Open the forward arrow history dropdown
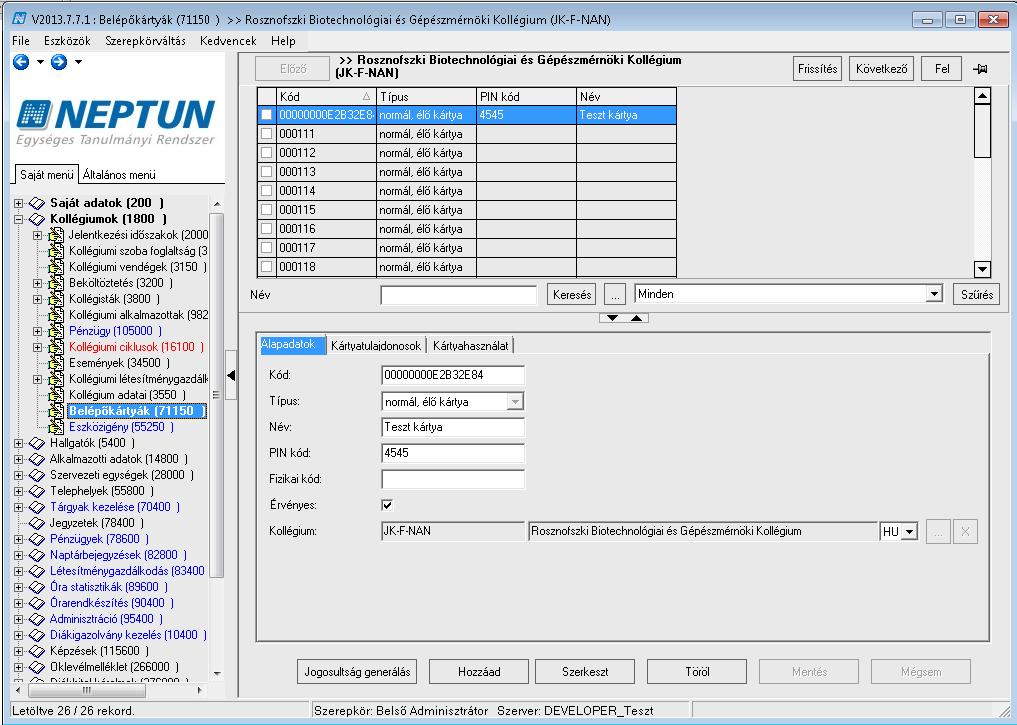The image size is (1017, 725). click(x=78, y=62)
